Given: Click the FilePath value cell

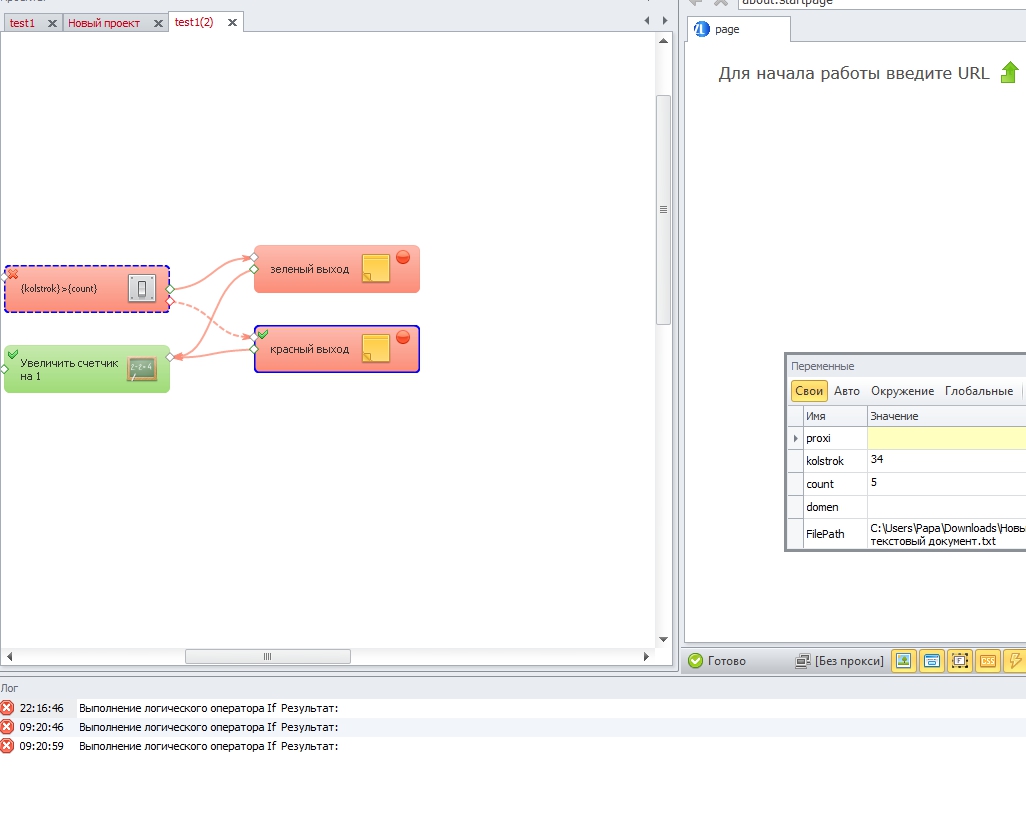Looking at the screenshot, I should point(947,534).
